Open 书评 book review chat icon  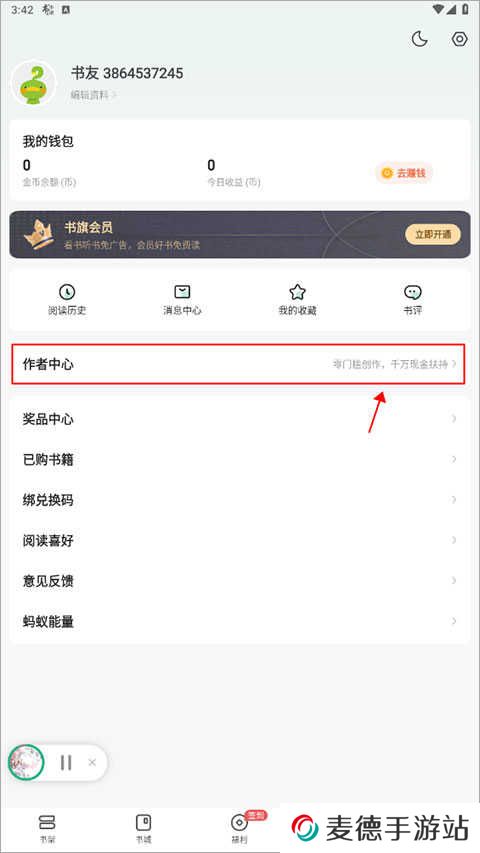pyautogui.click(x=413, y=300)
